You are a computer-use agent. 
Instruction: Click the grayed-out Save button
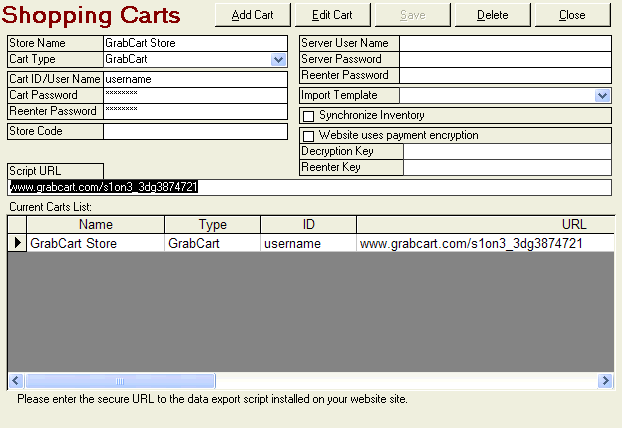[x=413, y=15]
